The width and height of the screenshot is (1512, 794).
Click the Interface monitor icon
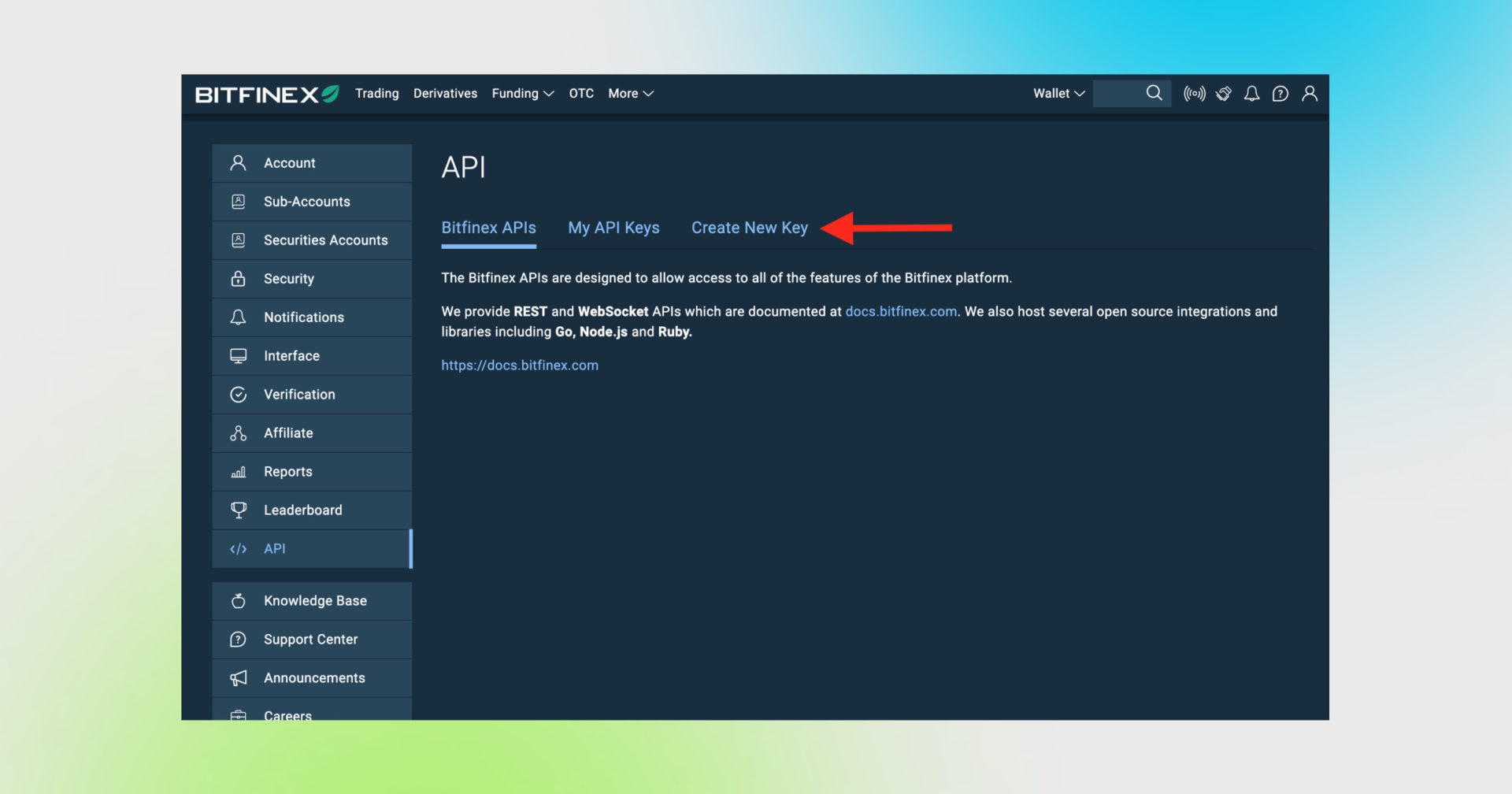pyautogui.click(x=239, y=355)
